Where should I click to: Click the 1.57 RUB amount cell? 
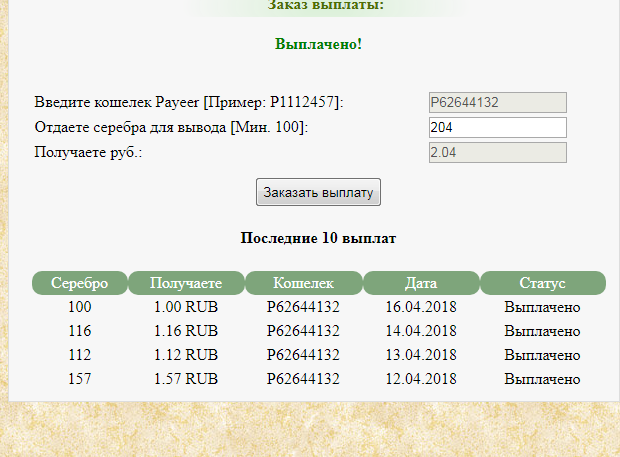pos(186,378)
